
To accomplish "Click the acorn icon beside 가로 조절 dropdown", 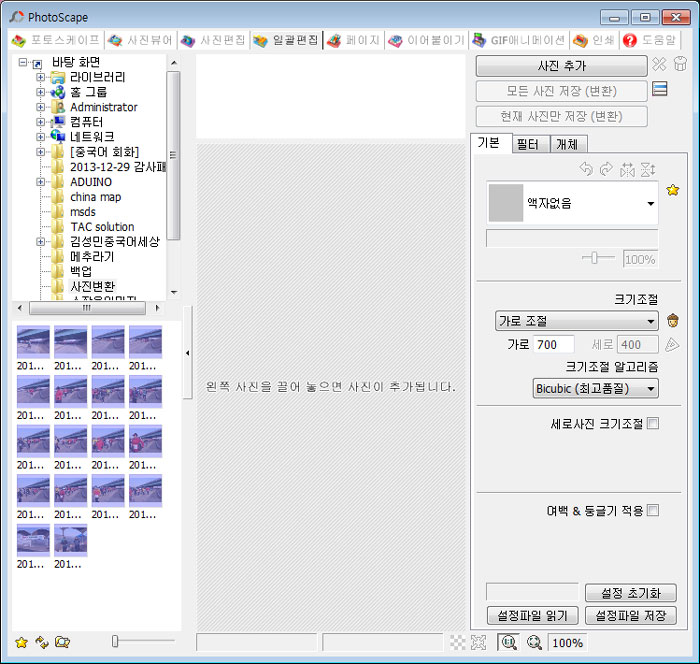I will coord(673,321).
